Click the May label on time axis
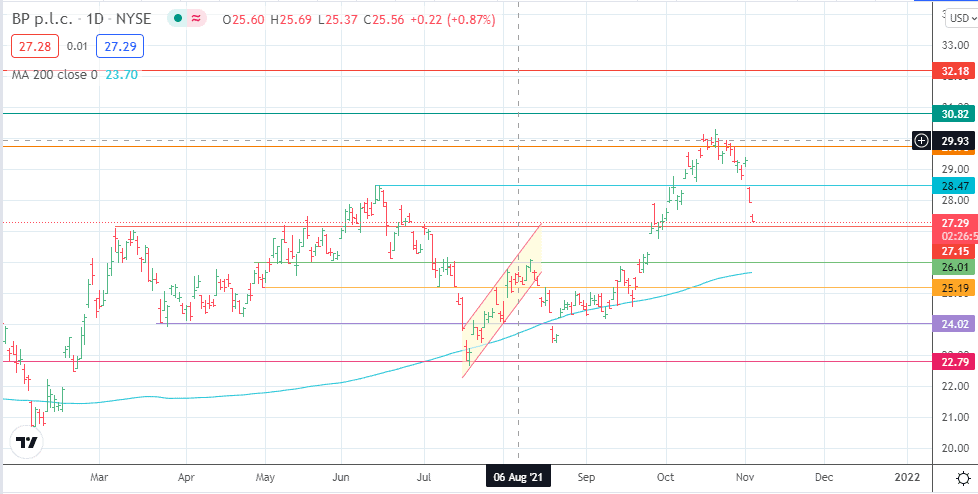Screen dimensions: 978x494 click(x=266, y=478)
